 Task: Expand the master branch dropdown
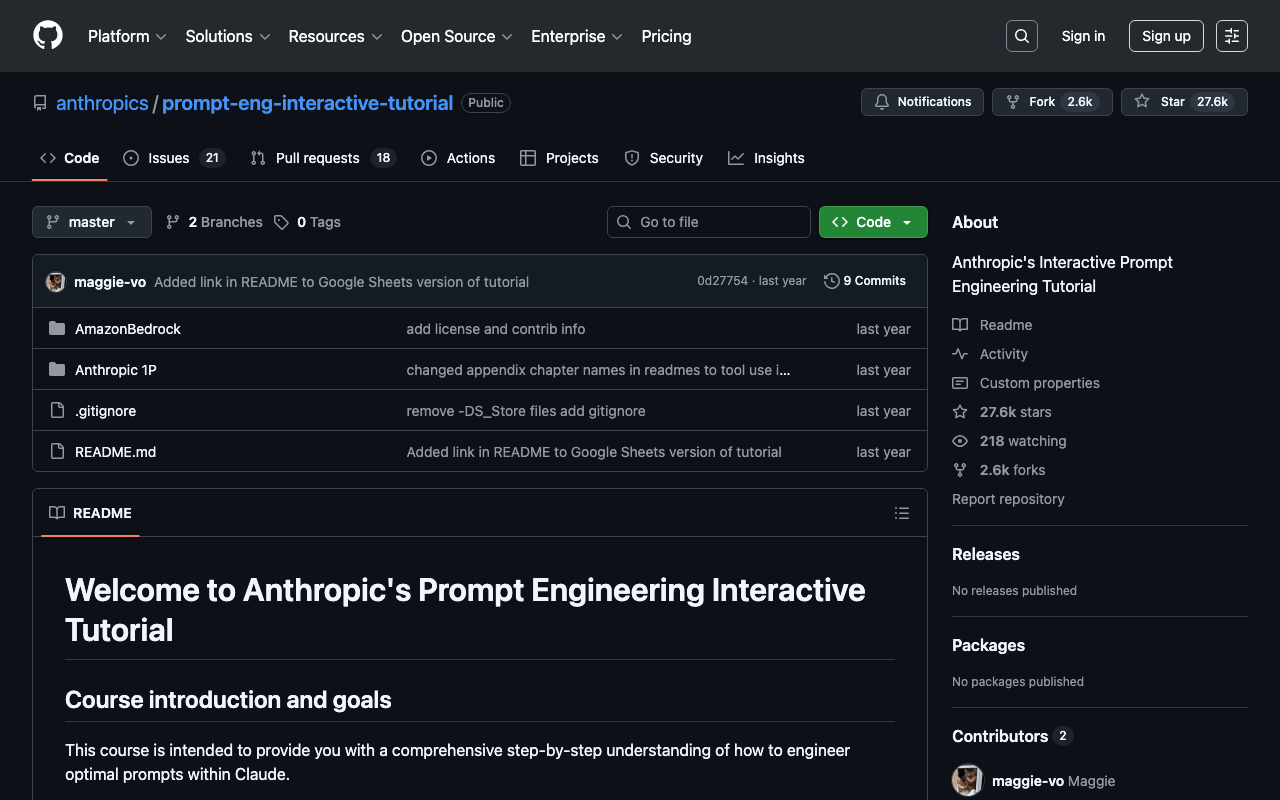pos(92,222)
